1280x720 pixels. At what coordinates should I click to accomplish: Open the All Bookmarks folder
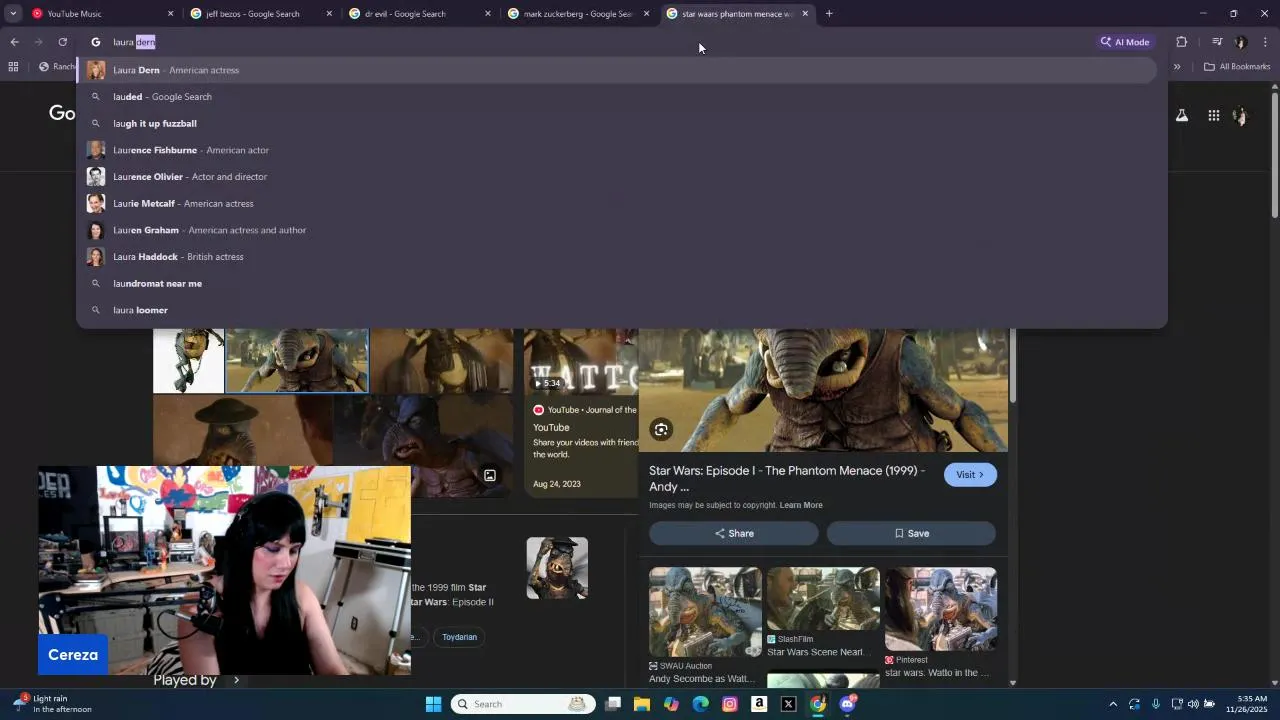[x=1237, y=67]
